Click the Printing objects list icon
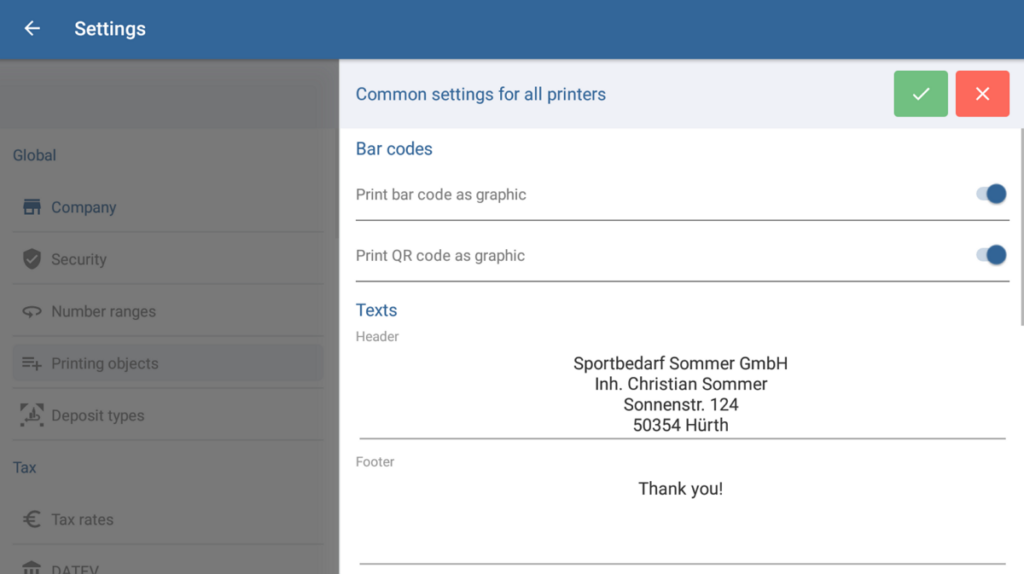1024x574 pixels. (32, 364)
